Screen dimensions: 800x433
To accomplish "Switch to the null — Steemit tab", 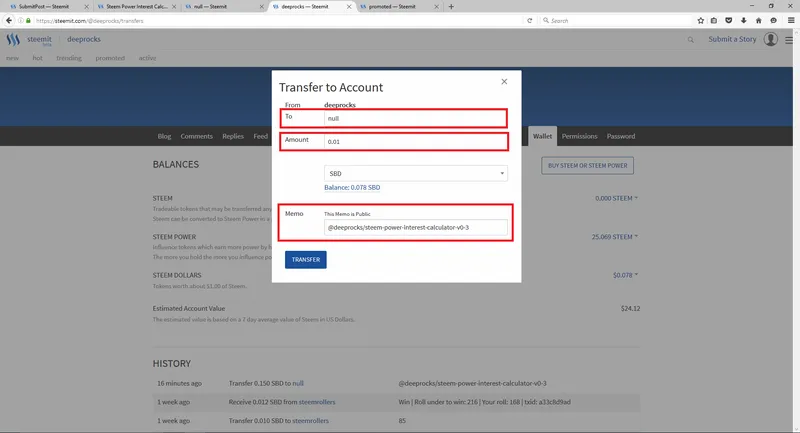I will click(x=224, y=7).
